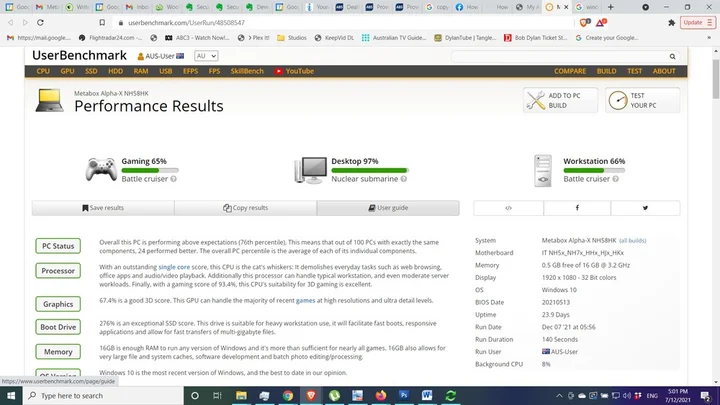The image size is (720, 405).
Task: Click Copy results button
Action: point(246,208)
